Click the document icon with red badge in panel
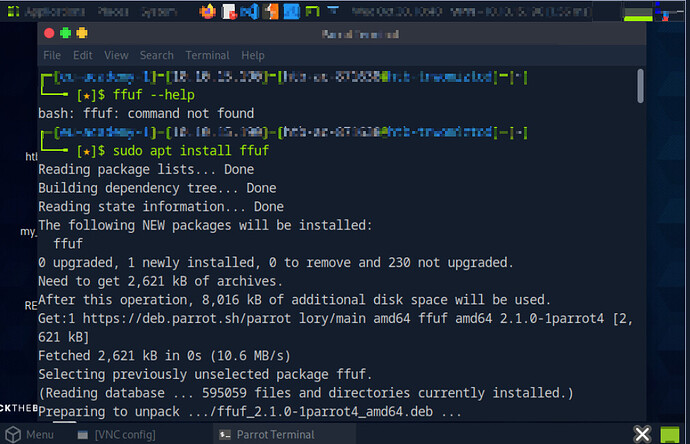690x444 pixels. point(229,11)
